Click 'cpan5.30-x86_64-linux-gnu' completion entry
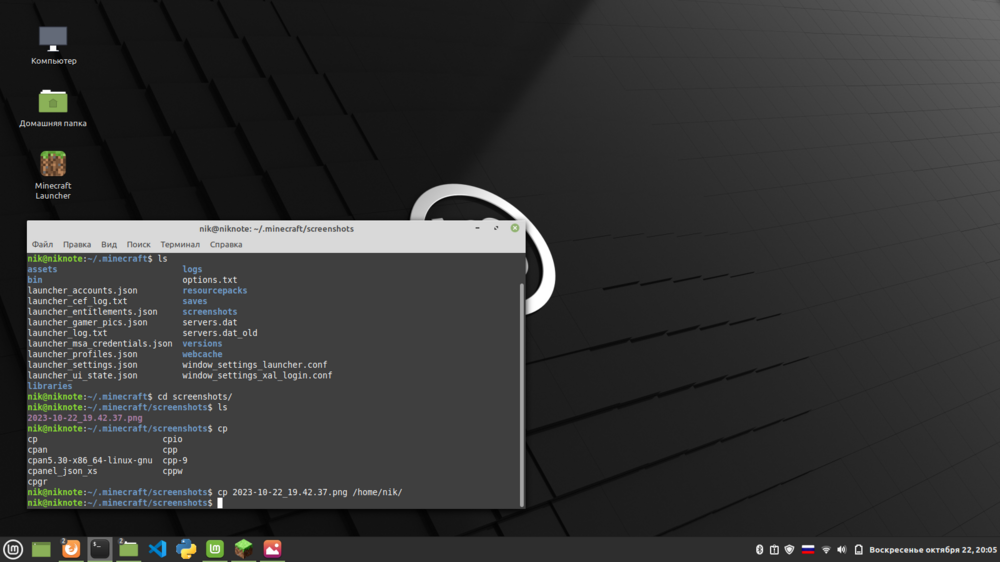Viewport: 1000px width, 562px height. click(x=90, y=461)
